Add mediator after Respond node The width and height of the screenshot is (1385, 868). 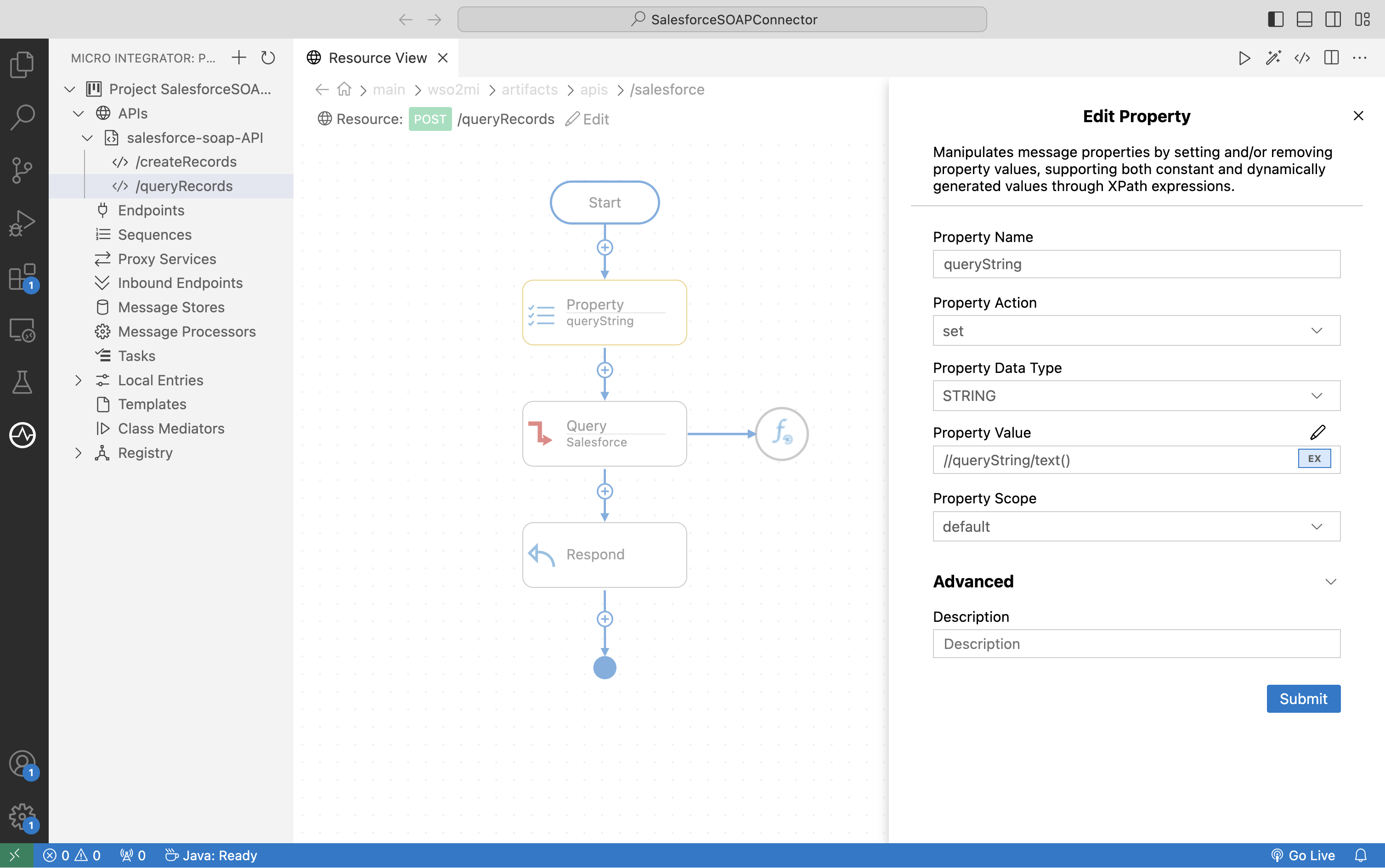pyautogui.click(x=605, y=619)
